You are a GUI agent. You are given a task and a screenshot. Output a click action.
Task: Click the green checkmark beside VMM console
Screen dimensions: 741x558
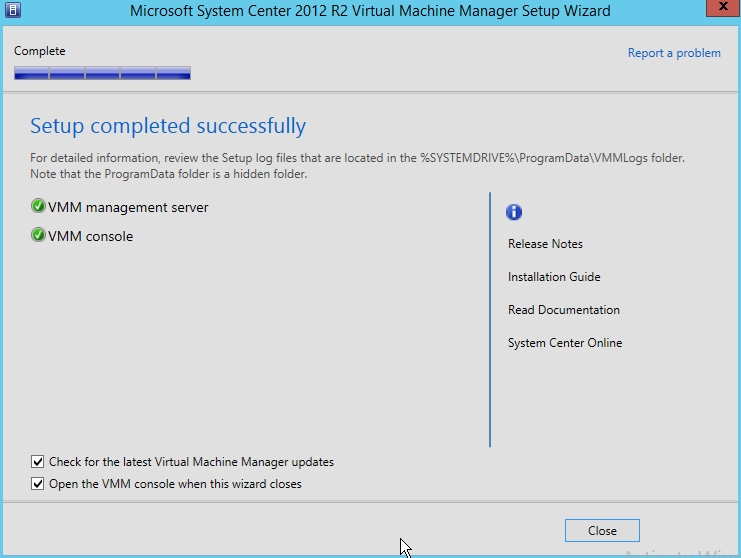pyautogui.click(x=38, y=236)
